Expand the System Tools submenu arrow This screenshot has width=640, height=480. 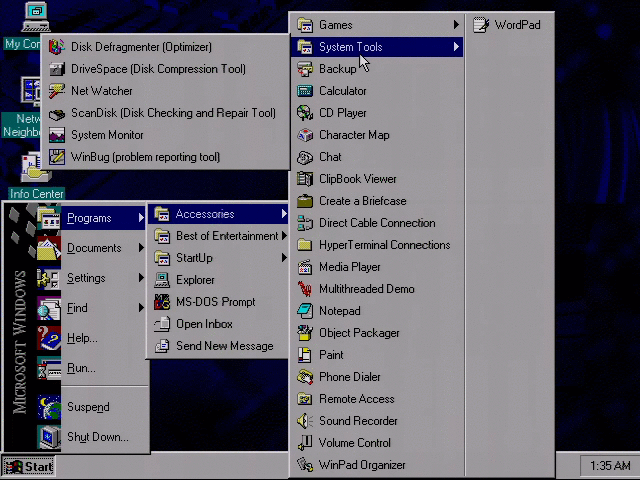coord(456,47)
